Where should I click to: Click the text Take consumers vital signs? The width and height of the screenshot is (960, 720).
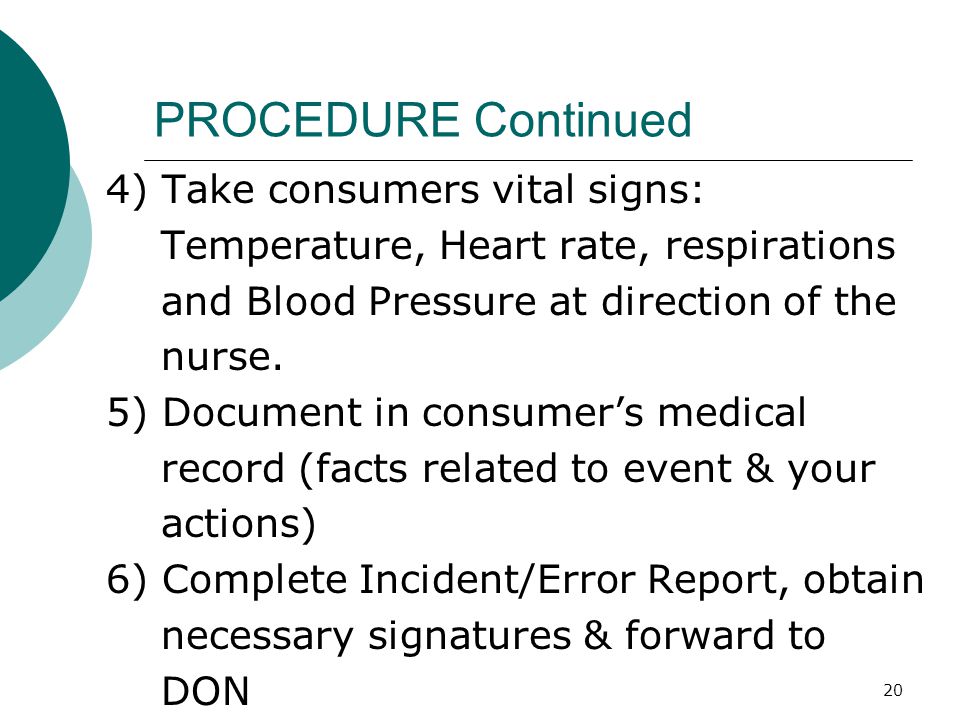click(x=432, y=189)
